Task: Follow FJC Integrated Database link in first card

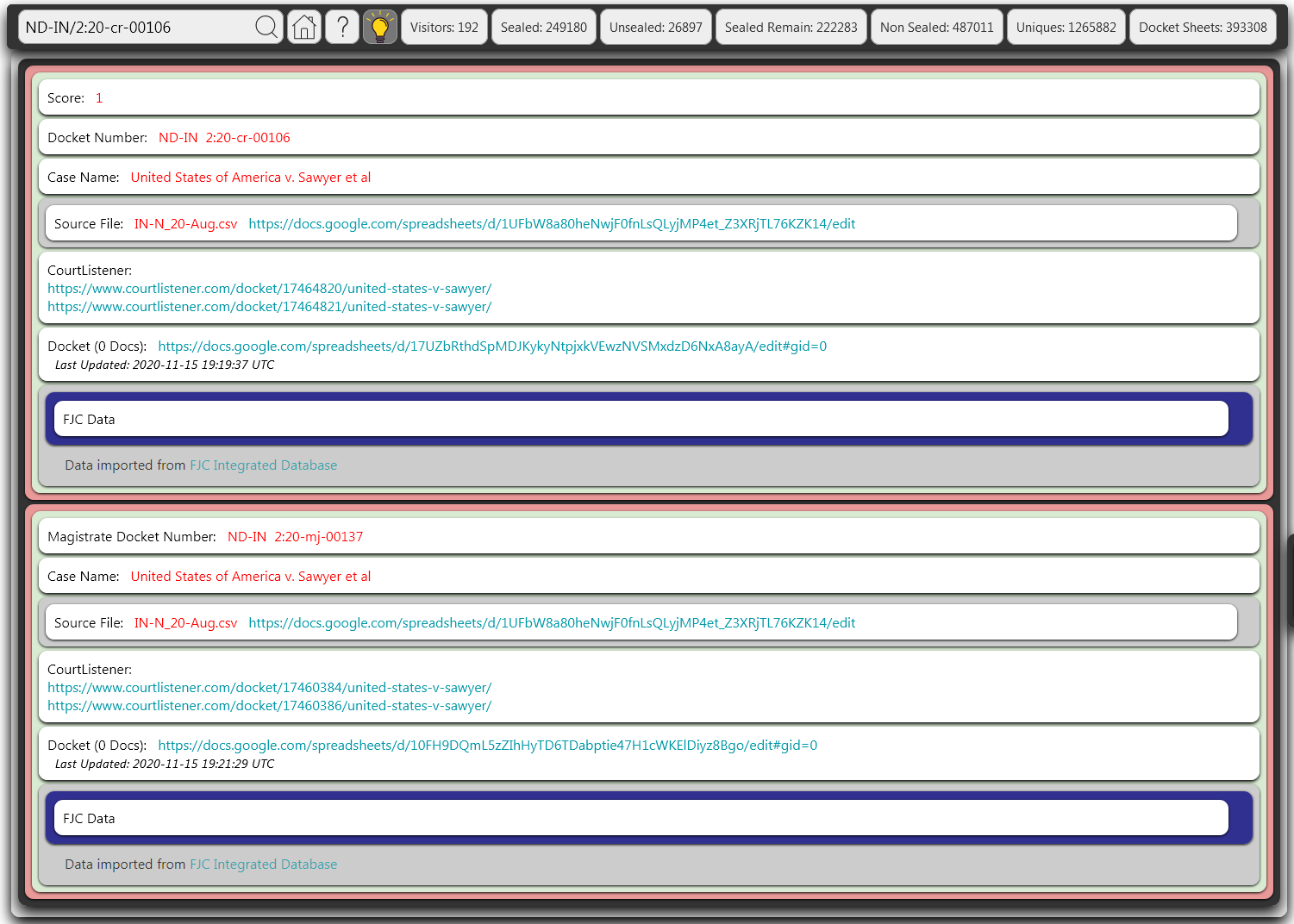Action: click(x=263, y=465)
